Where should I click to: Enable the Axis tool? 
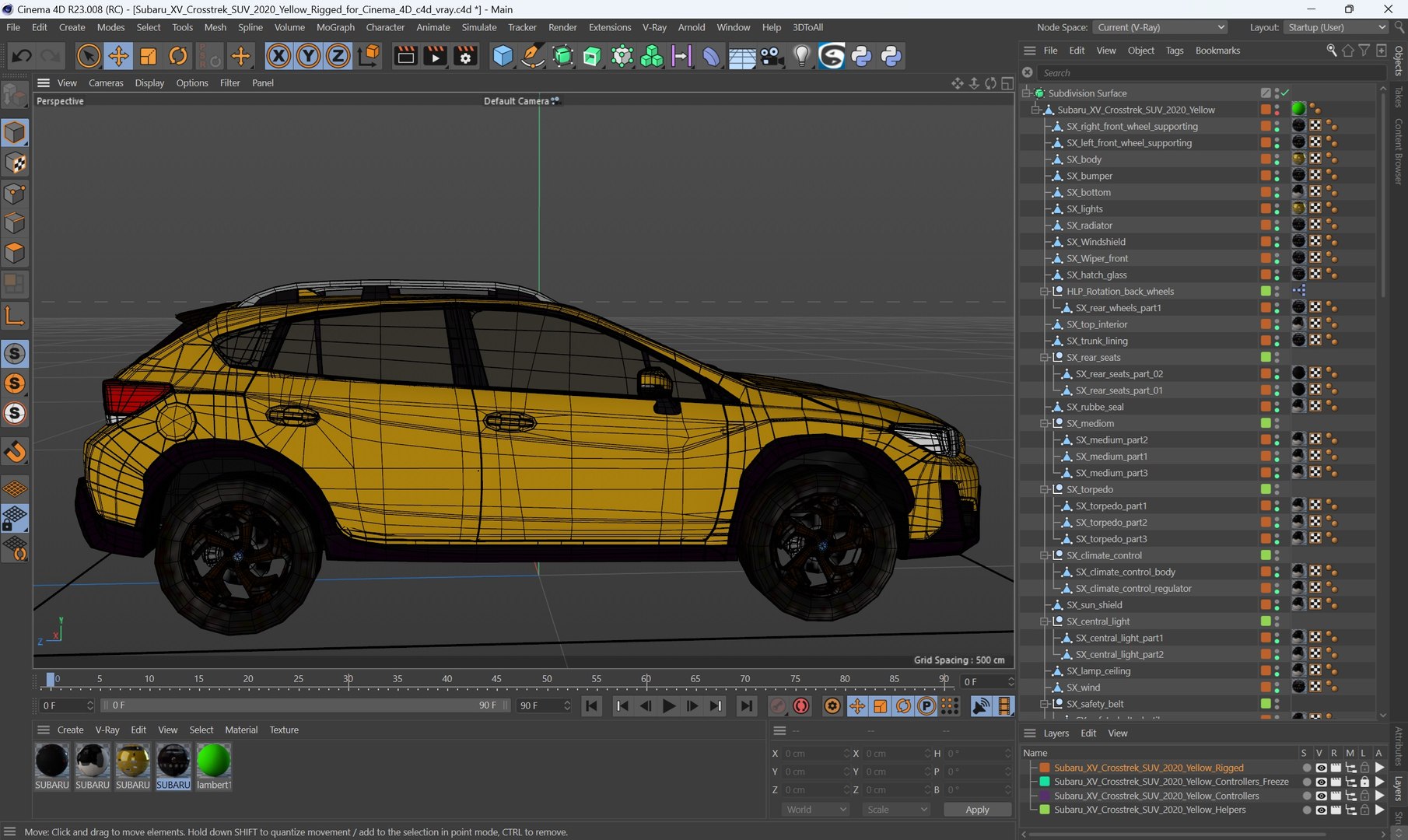point(15,317)
